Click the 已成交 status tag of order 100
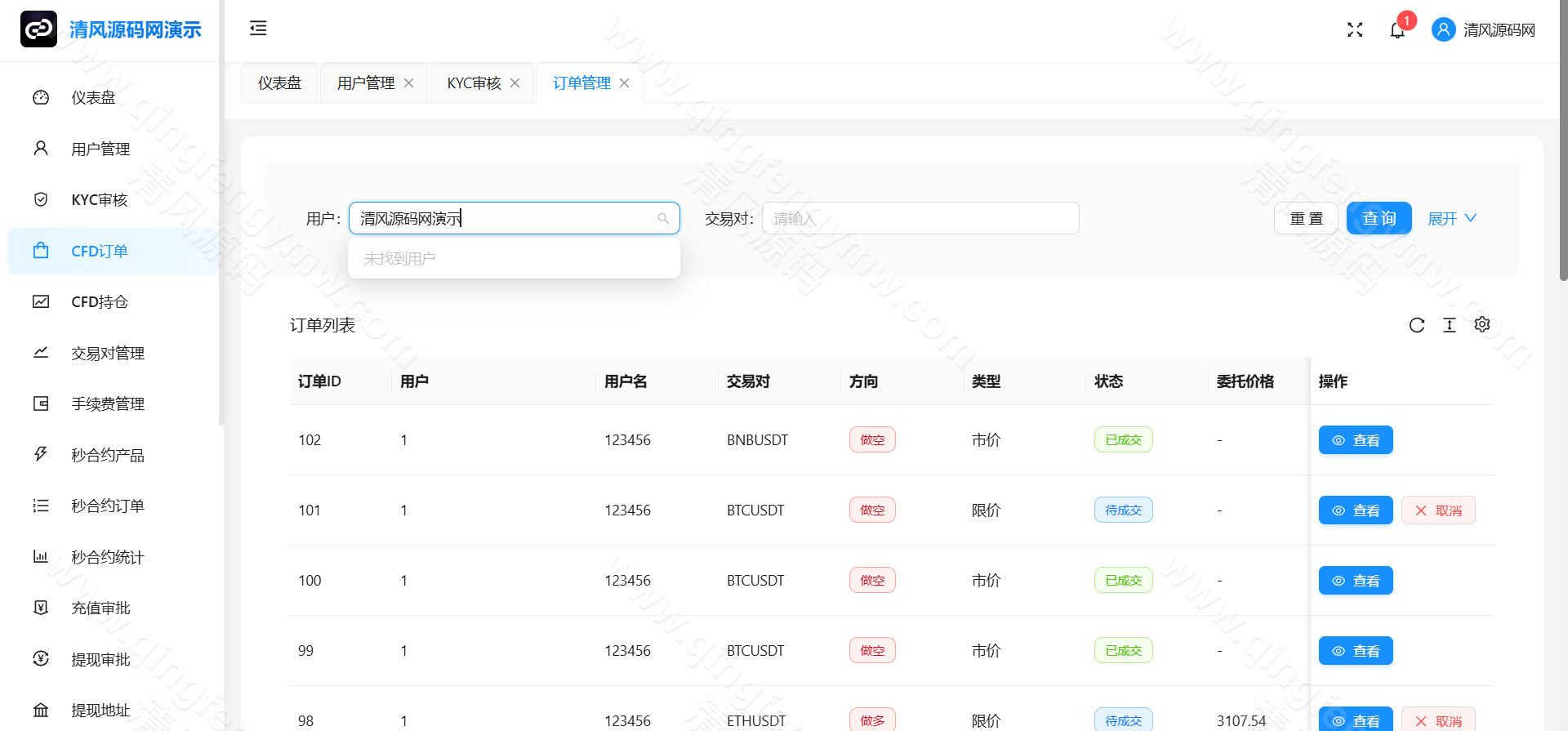 coord(1124,581)
